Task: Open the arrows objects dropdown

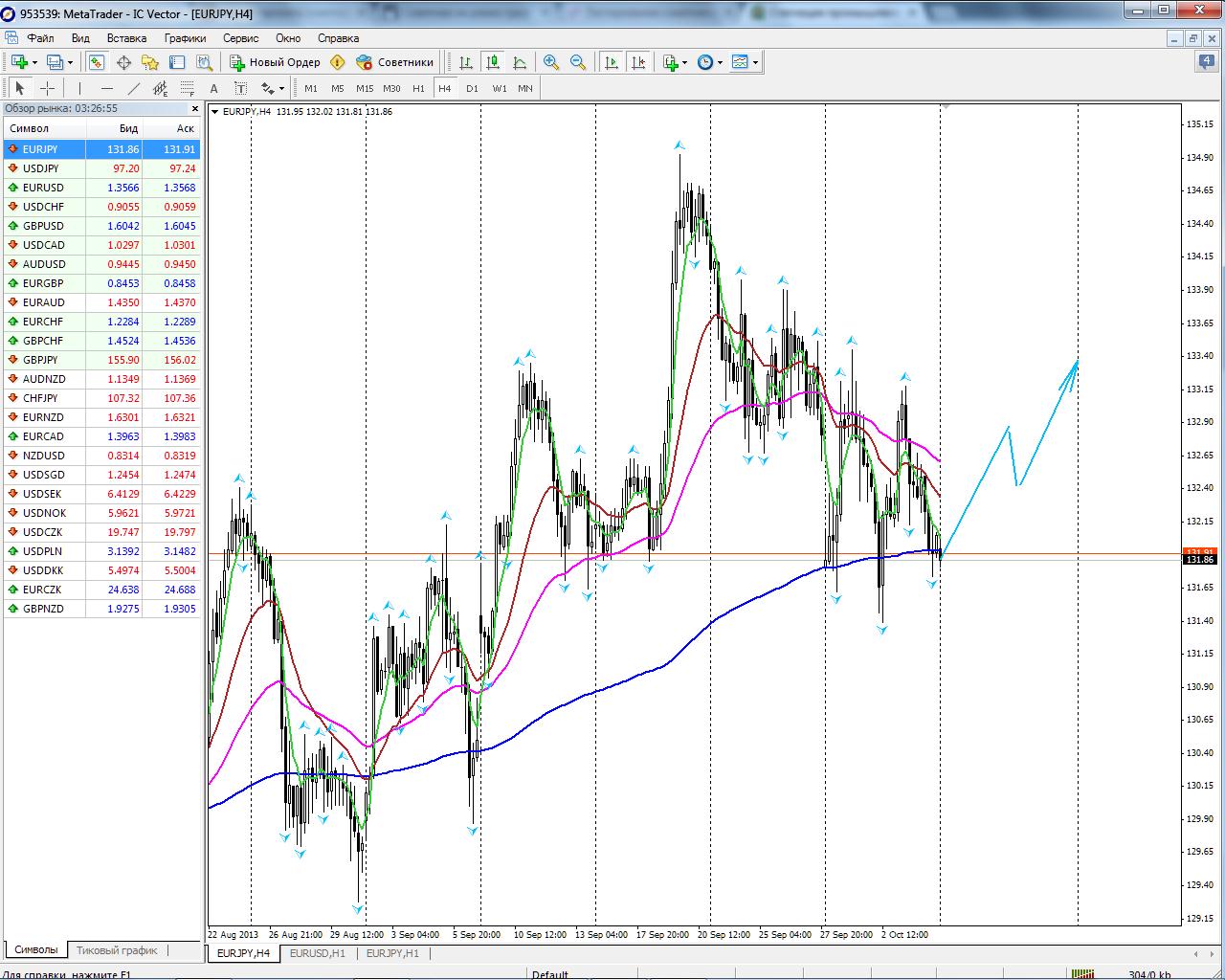Action: pyautogui.click(x=281, y=89)
